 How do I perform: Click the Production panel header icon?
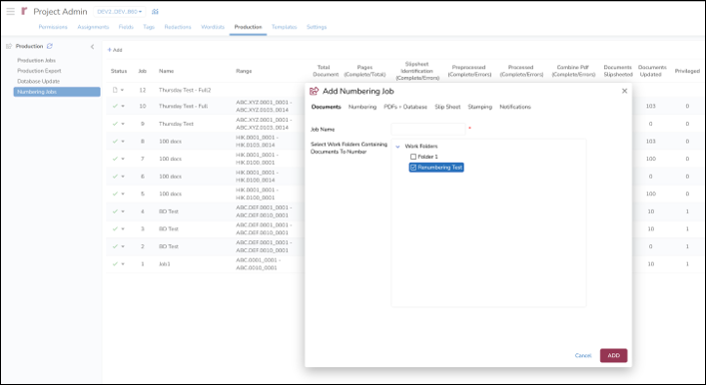[x=9, y=46]
